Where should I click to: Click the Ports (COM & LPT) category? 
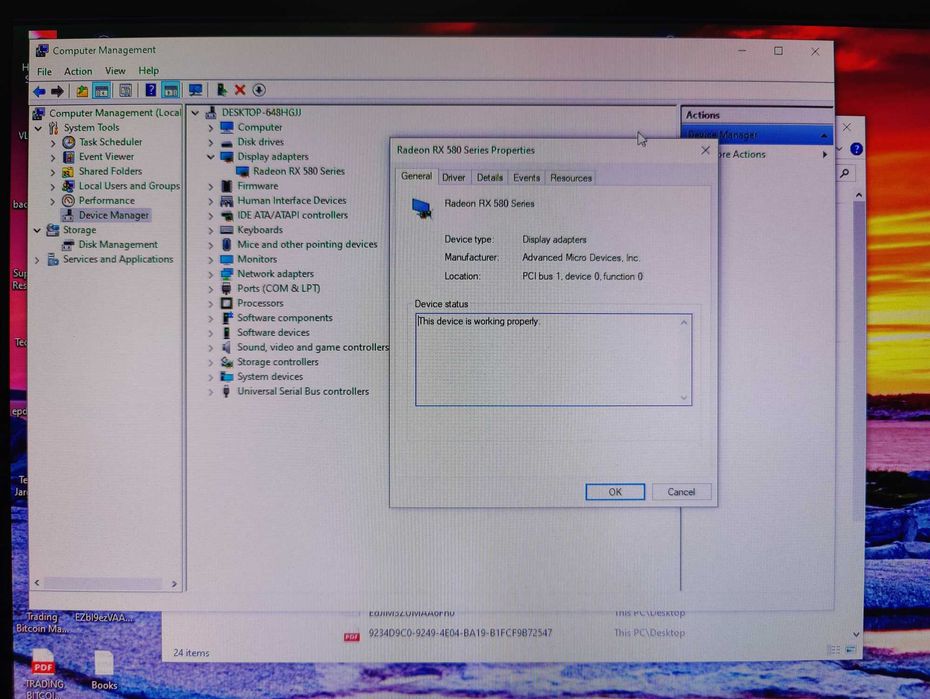[278, 289]
